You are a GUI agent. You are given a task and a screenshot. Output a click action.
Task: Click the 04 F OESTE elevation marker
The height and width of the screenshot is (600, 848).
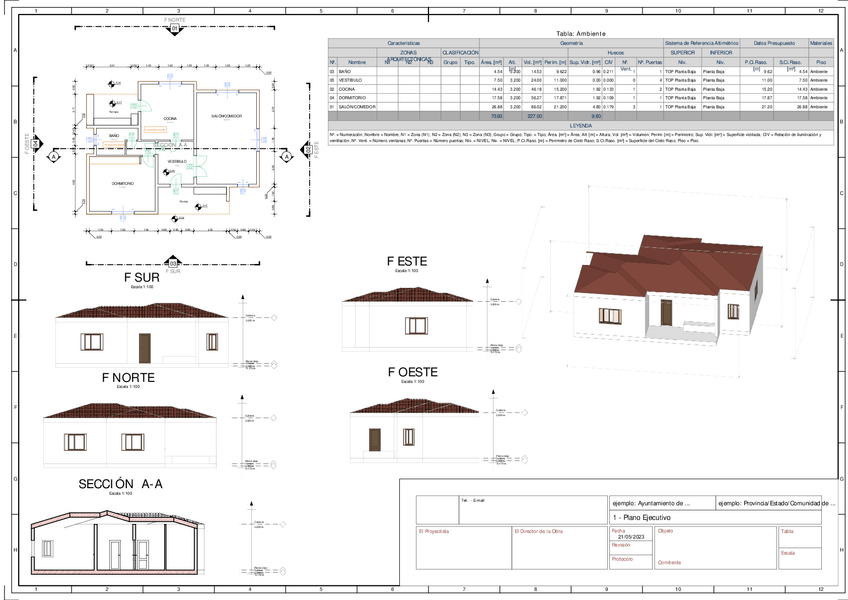tap(36, 144)
